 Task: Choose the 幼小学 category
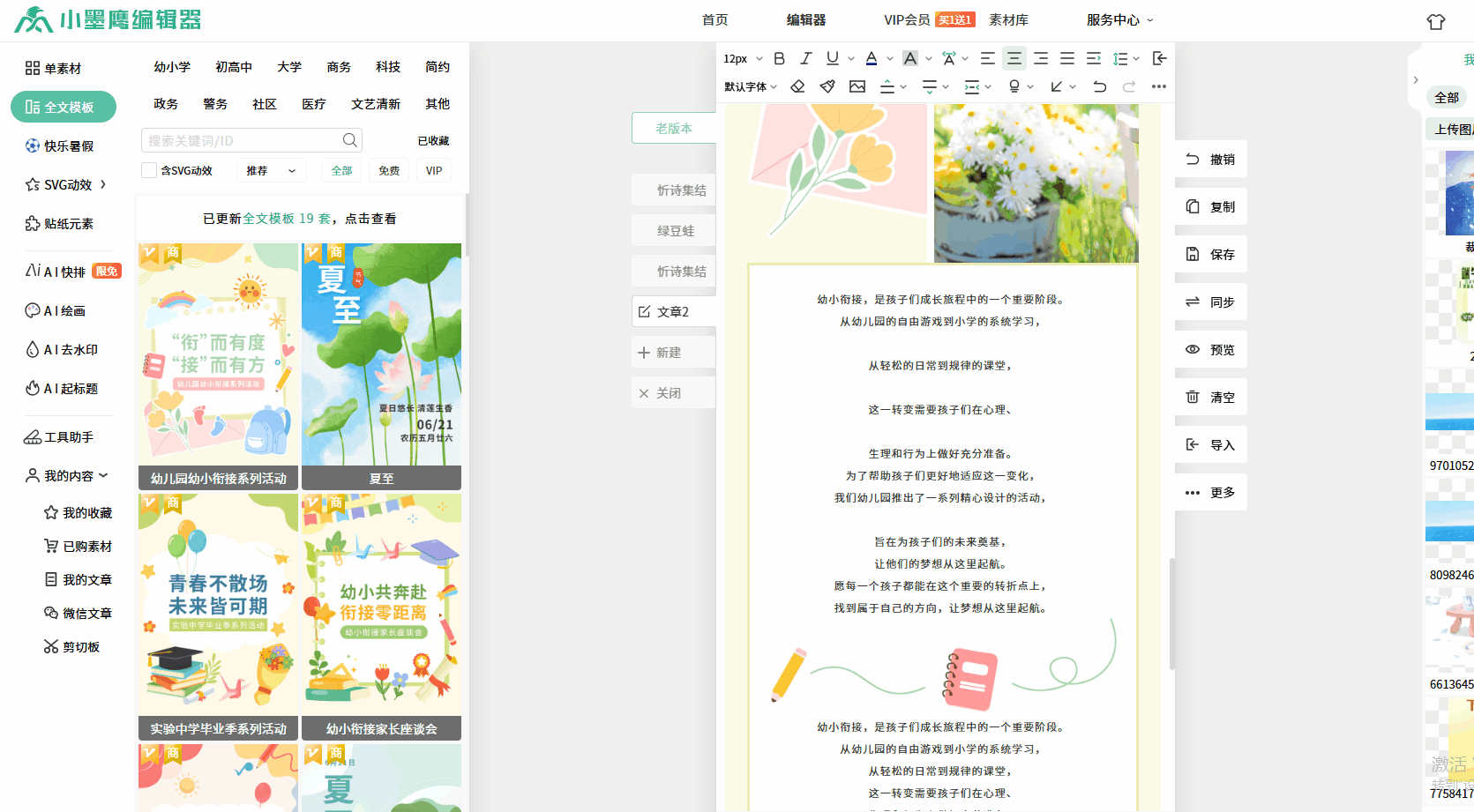pos(172,66)
